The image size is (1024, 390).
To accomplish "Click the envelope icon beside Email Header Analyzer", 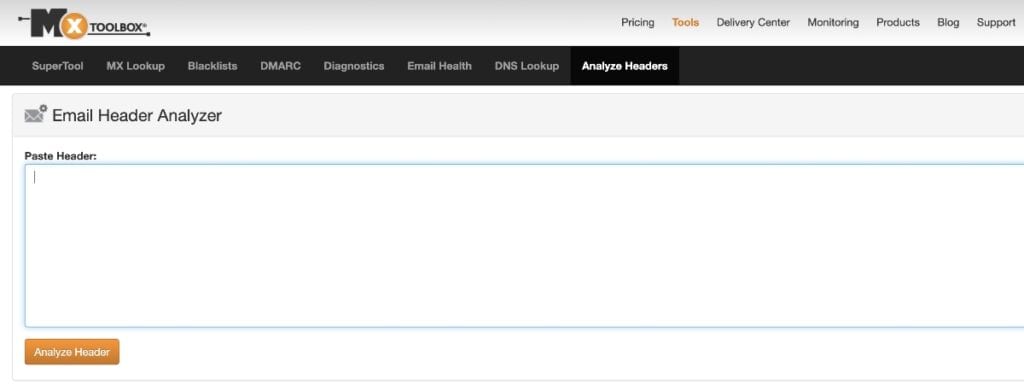I will (x=36, y=114).
